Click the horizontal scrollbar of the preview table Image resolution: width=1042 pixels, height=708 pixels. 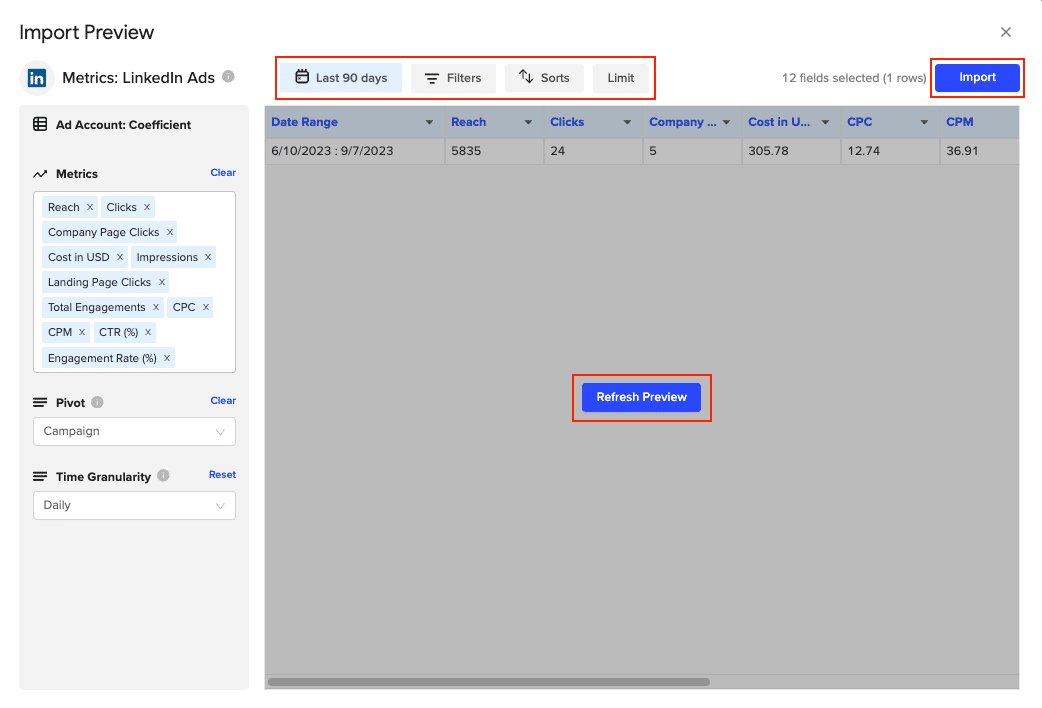pos(488,681)
